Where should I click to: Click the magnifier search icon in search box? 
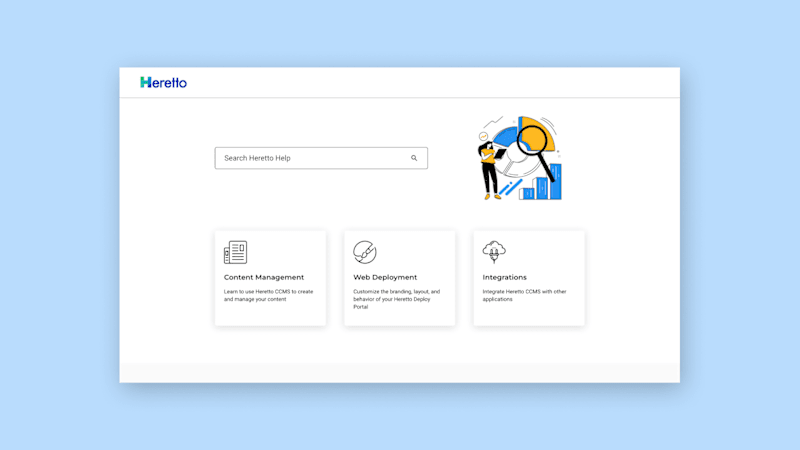tap(414, 158)
